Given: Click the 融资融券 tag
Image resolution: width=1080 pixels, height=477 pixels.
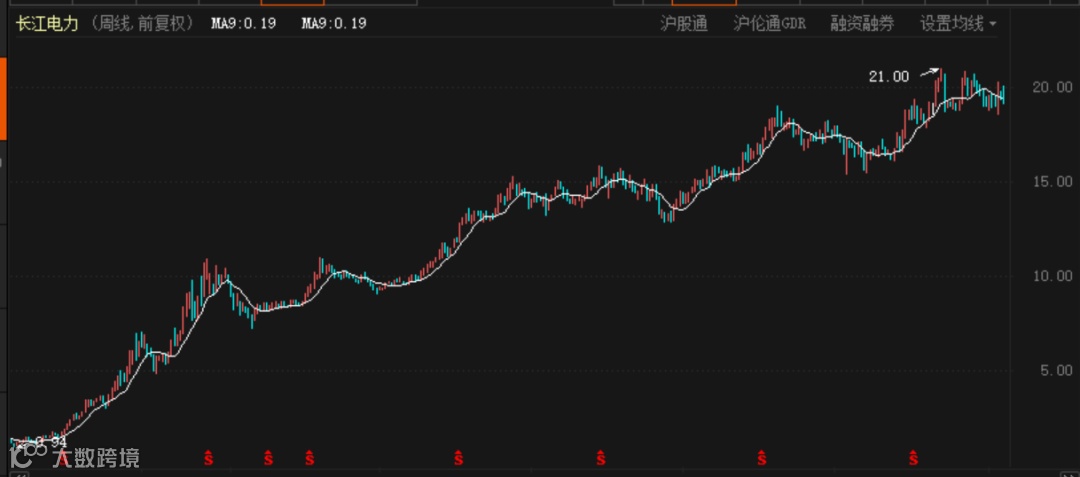Looking at the screenshot, I should point(862,24).
